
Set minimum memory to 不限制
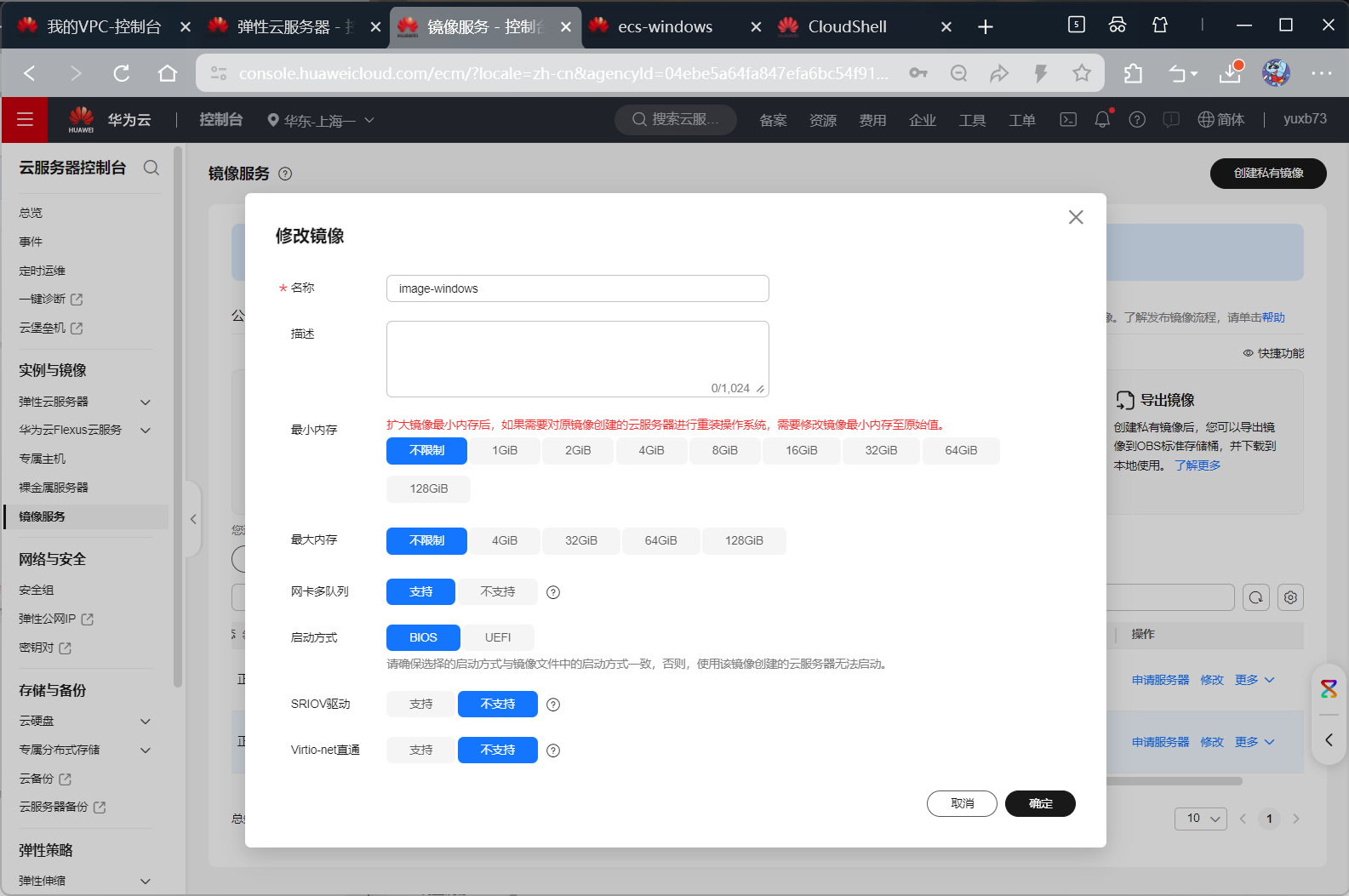426,450
